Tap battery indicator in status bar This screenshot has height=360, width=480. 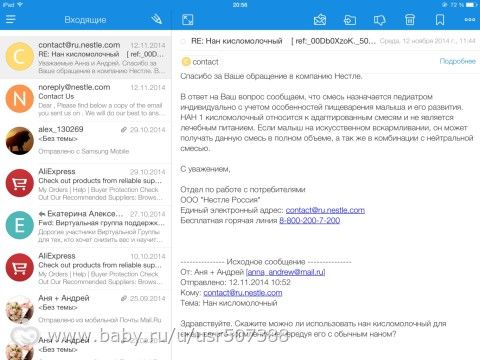[471, 5]
